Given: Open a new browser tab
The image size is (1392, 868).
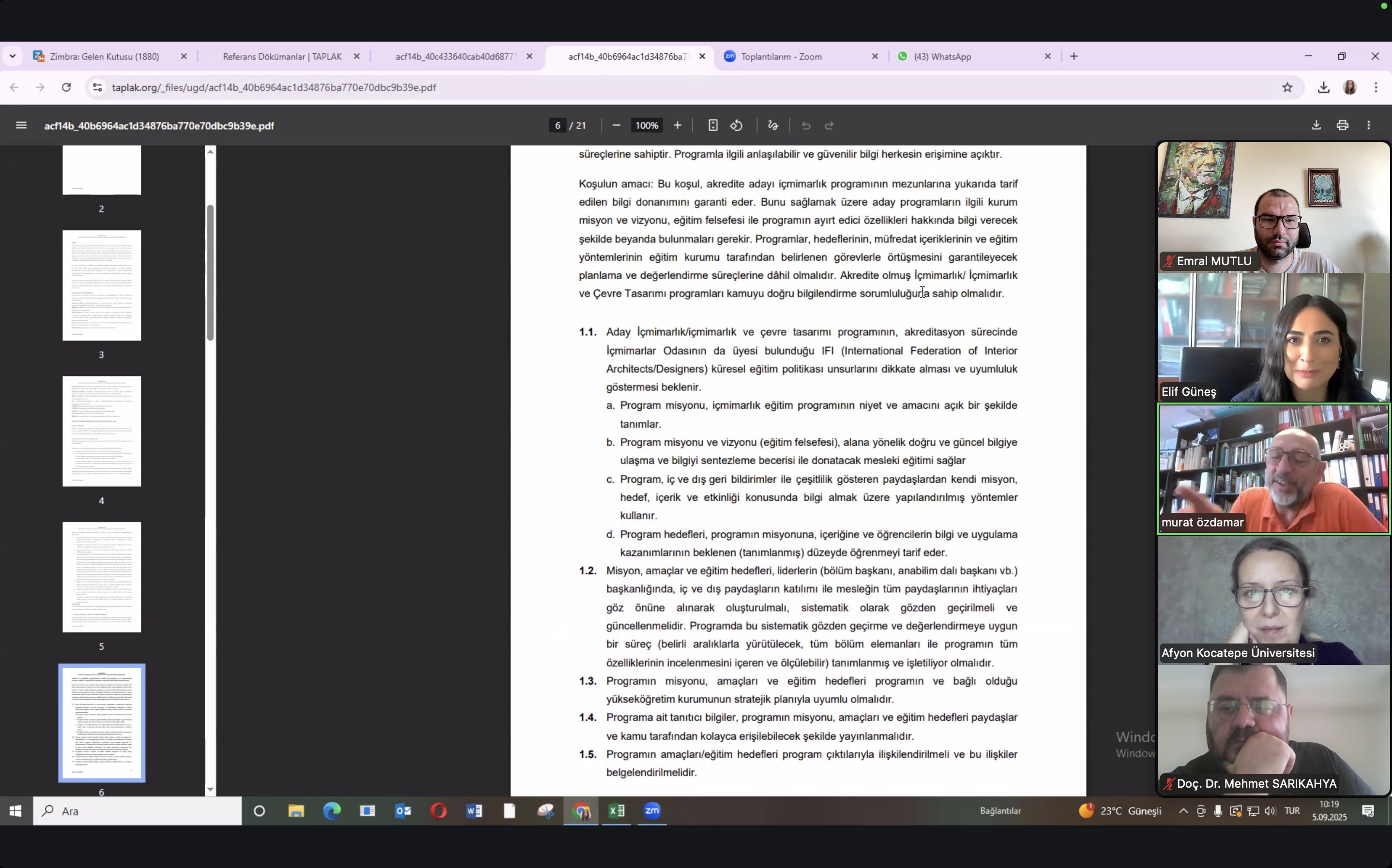Looking at the screenshot, I should (x=1074, y=56).
